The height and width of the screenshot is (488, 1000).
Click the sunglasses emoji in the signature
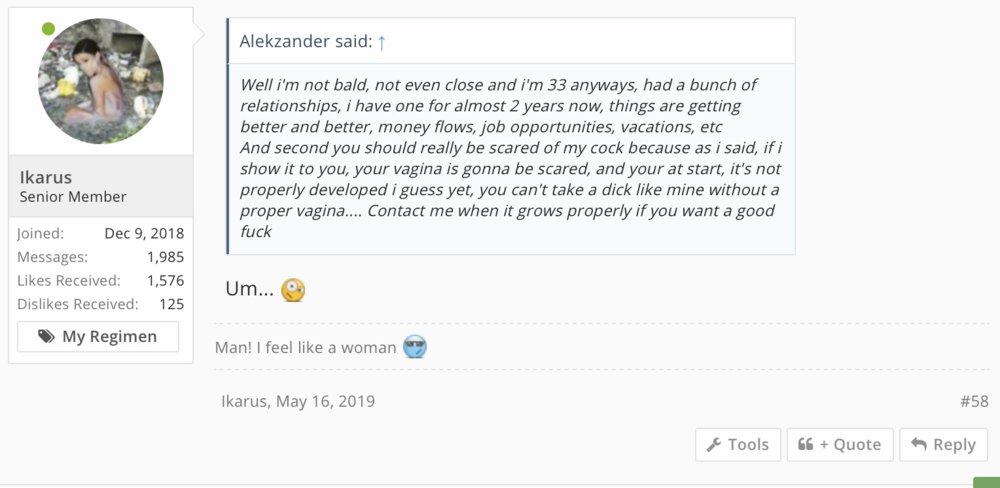[415, 348]
